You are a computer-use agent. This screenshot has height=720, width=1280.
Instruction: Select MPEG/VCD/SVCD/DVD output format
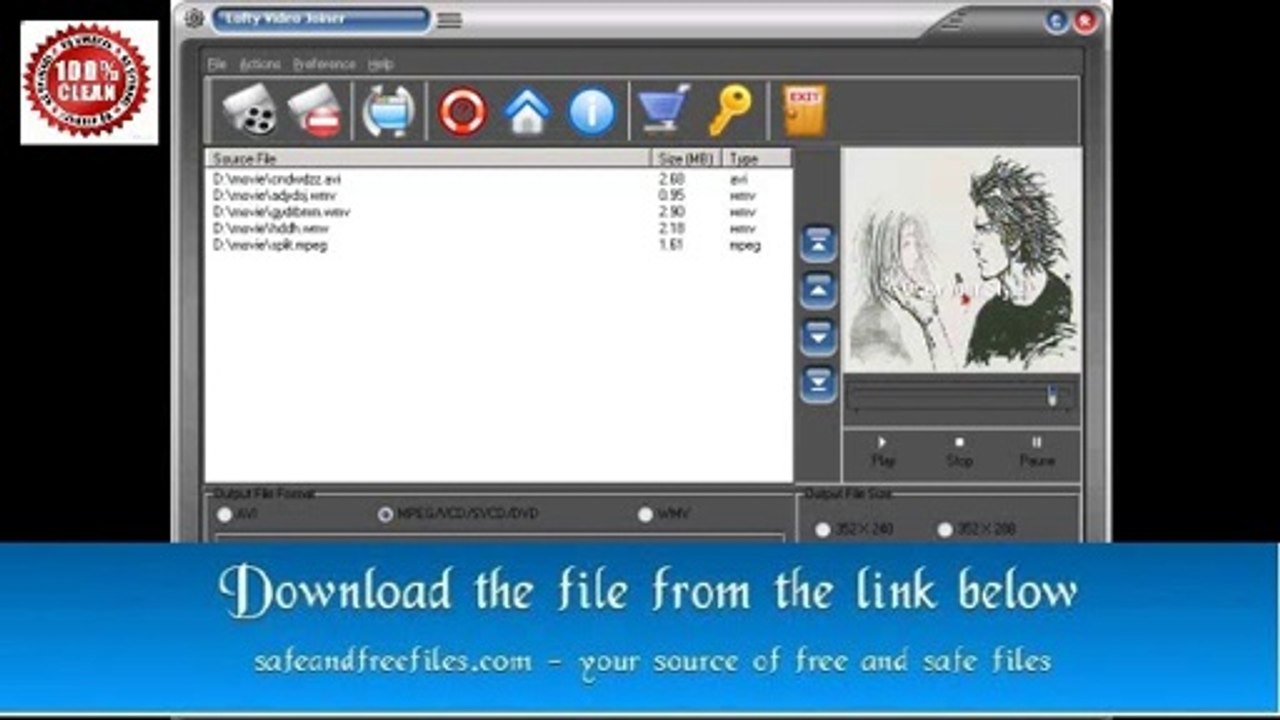tap(385, 514)
